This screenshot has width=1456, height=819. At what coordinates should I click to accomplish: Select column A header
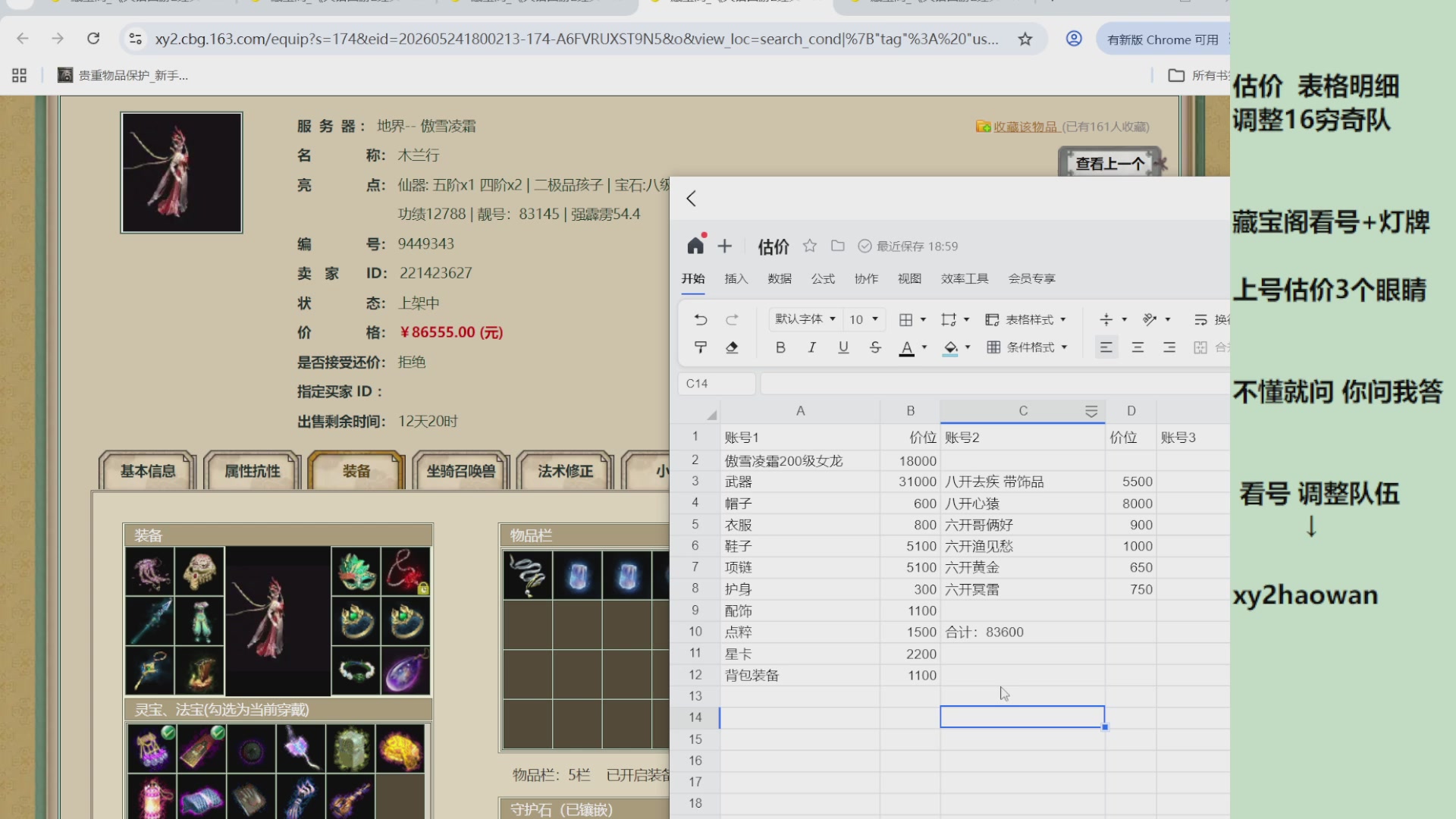point(800,411)
